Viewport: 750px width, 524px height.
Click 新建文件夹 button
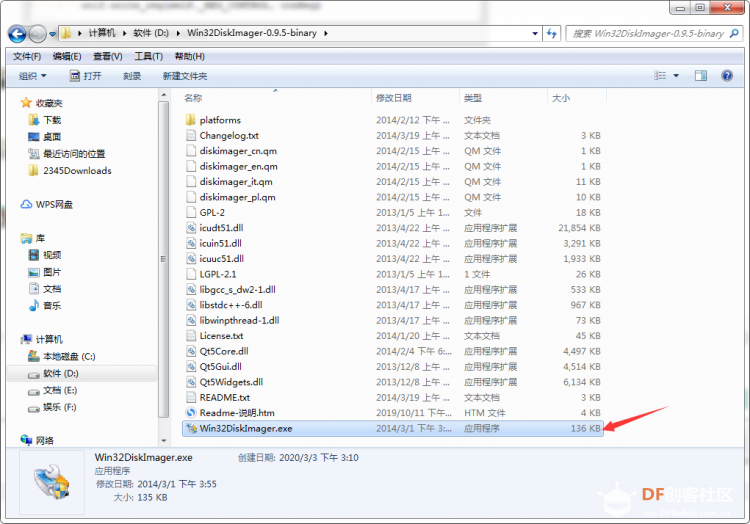coord(185,76)
